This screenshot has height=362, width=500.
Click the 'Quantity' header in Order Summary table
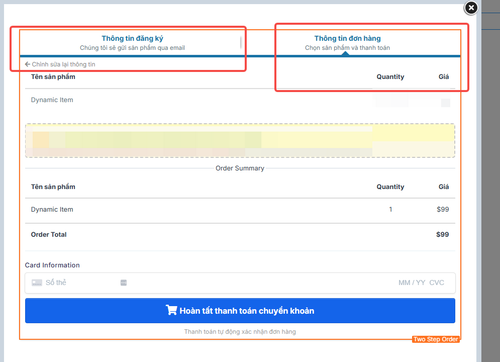[390, 187]
